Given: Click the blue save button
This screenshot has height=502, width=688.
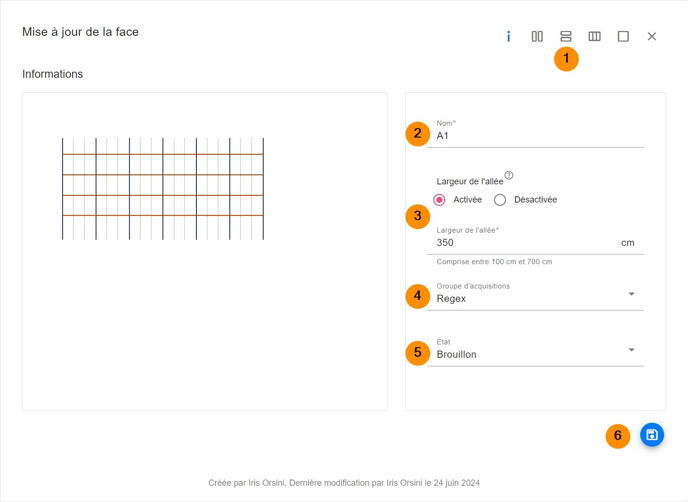Looking at the screenshot, I should click(x=652, y=435).
